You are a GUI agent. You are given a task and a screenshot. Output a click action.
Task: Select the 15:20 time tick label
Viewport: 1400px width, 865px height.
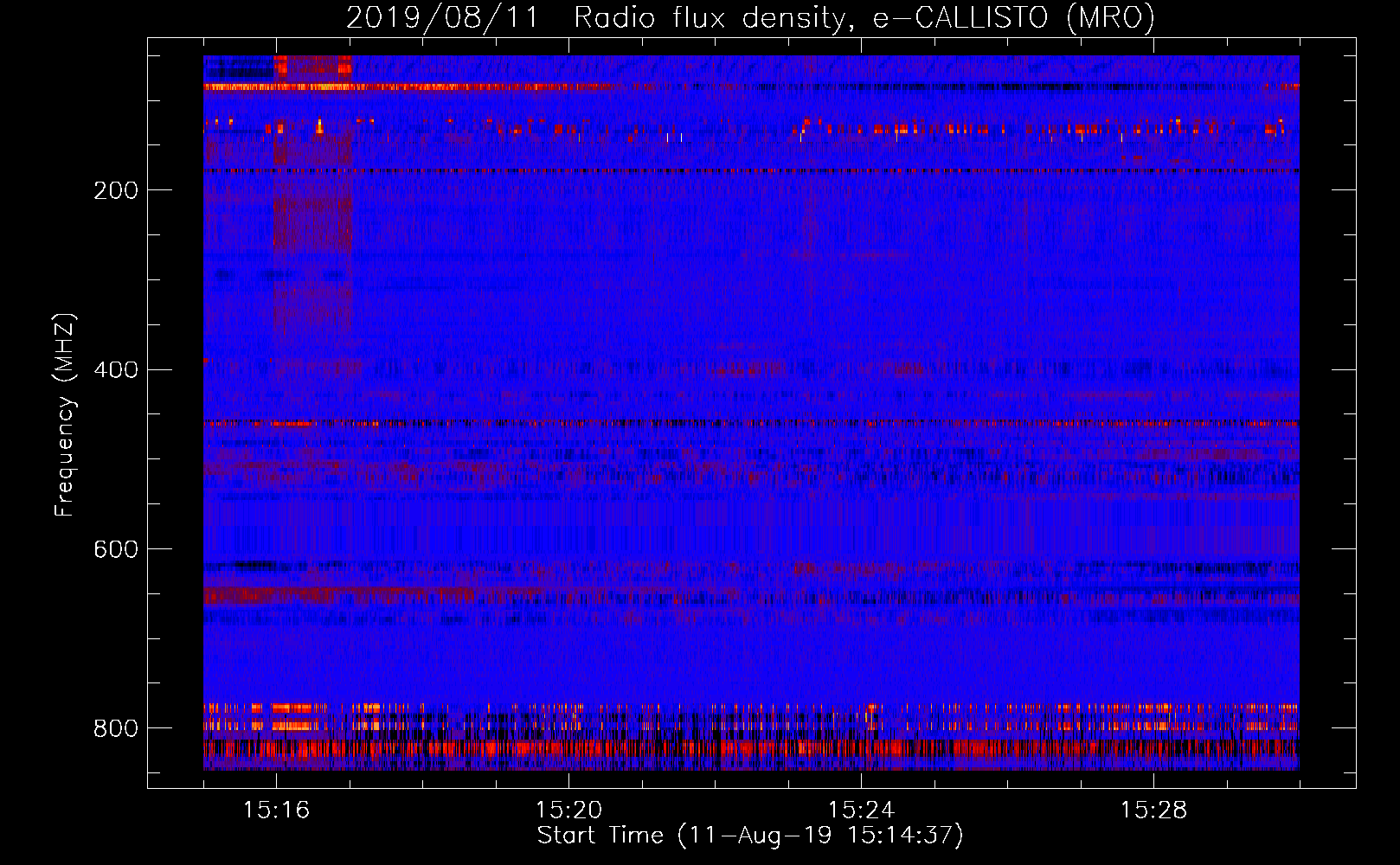(x=568, y=811)
